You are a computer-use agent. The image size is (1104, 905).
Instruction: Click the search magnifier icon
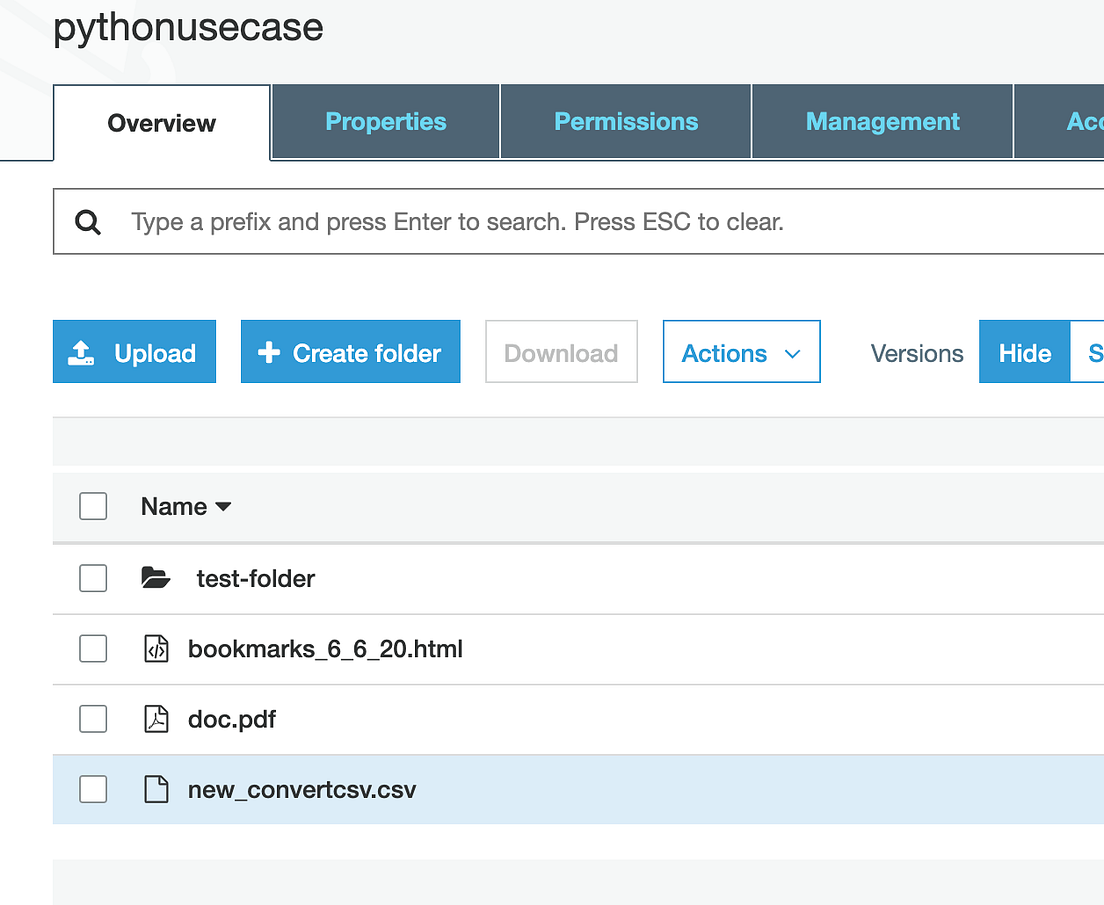pos(88,221)
